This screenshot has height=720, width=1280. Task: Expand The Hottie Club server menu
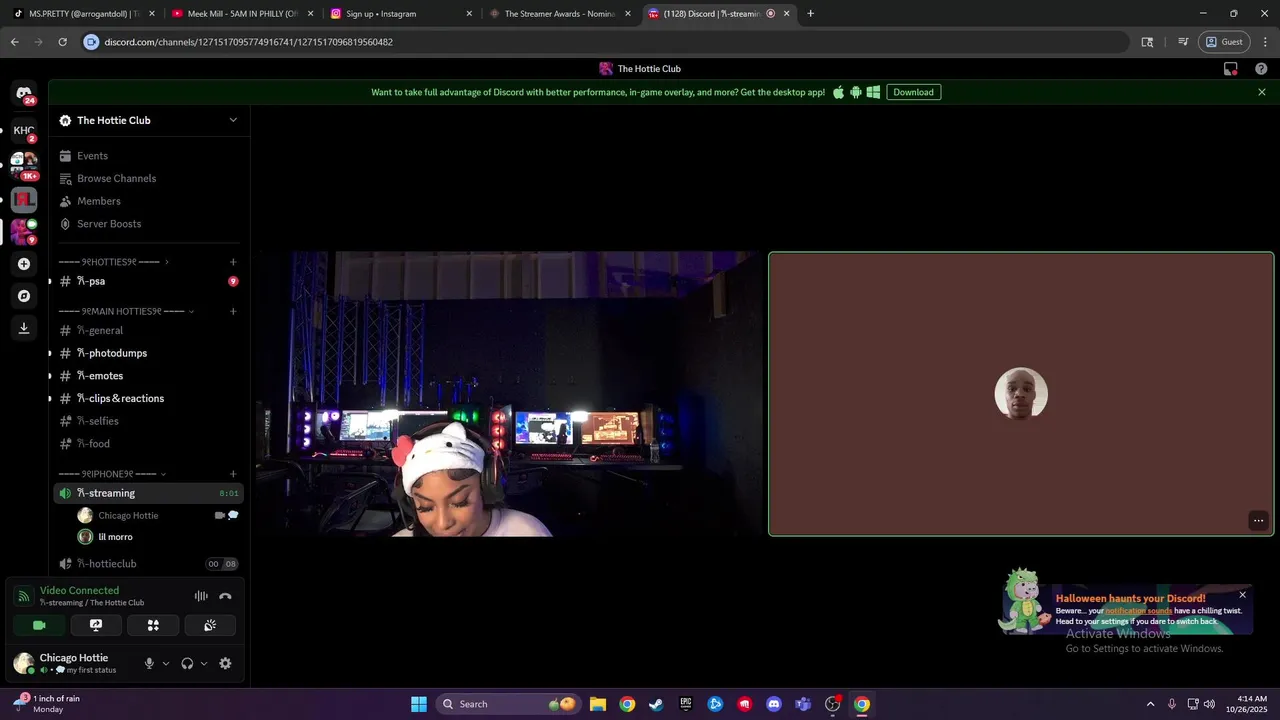coord(233,120)
